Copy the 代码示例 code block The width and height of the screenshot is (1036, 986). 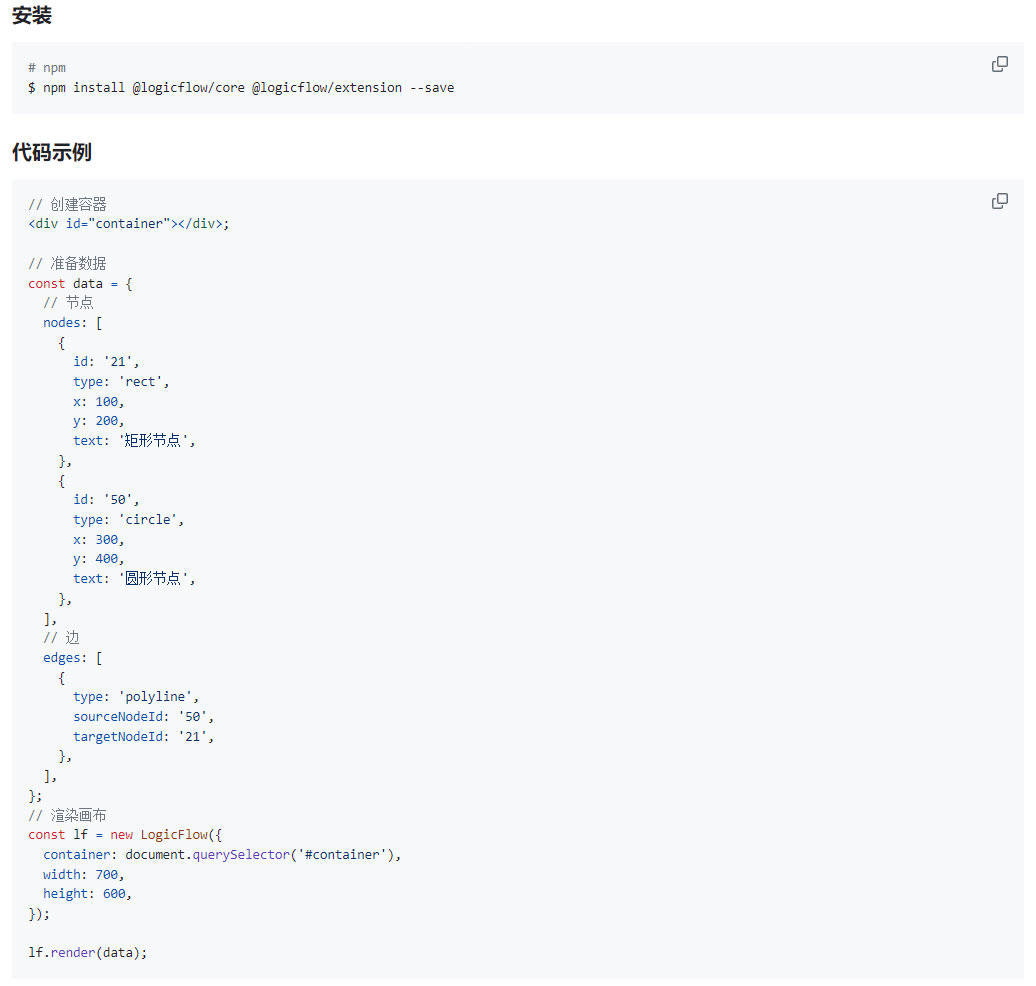[x=1000, y=201]
